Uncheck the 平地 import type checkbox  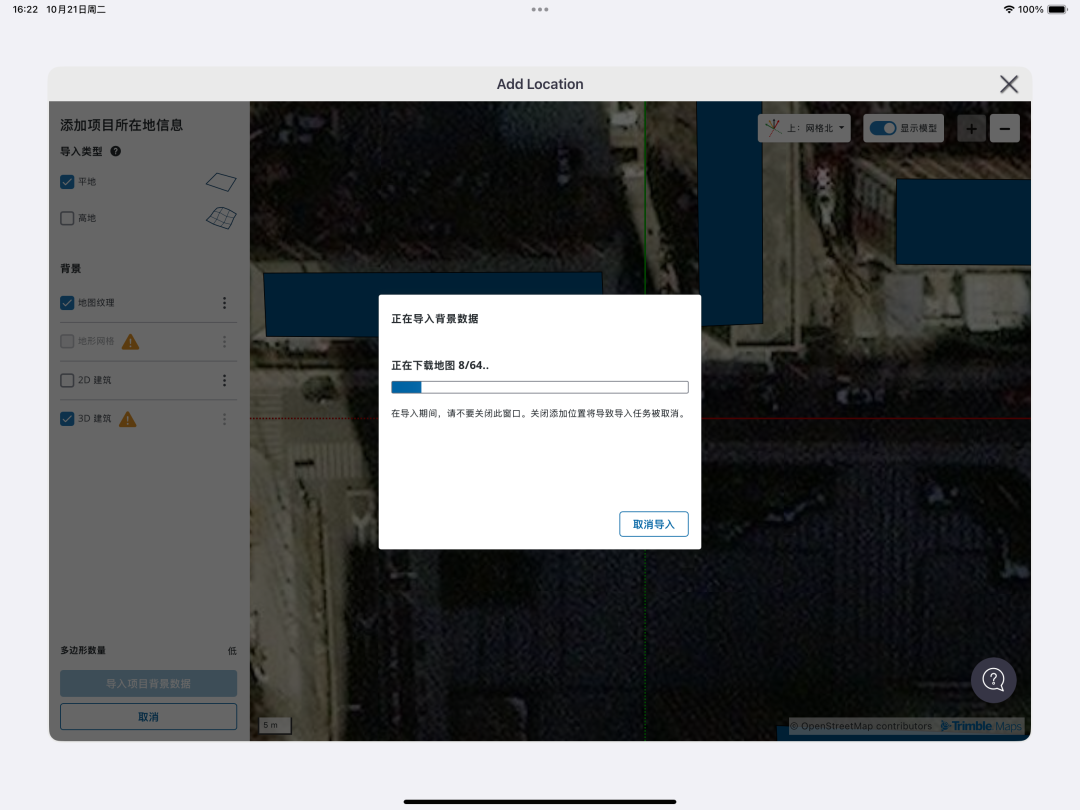click(x=68, y=182)
